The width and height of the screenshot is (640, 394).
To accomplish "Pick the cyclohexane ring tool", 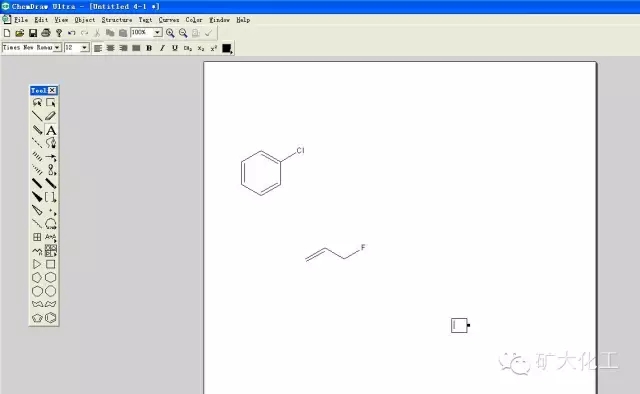I will click(x=51, y=278).
